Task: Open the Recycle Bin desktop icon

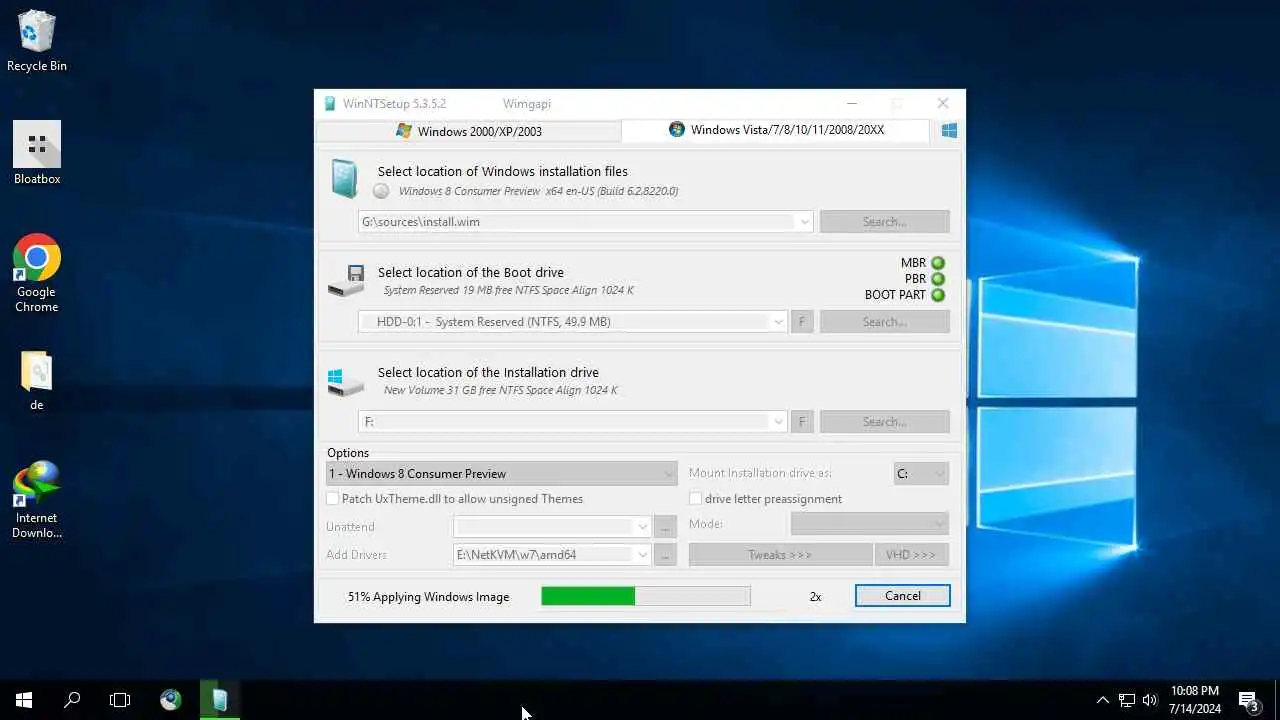Action: coord(37,41)
